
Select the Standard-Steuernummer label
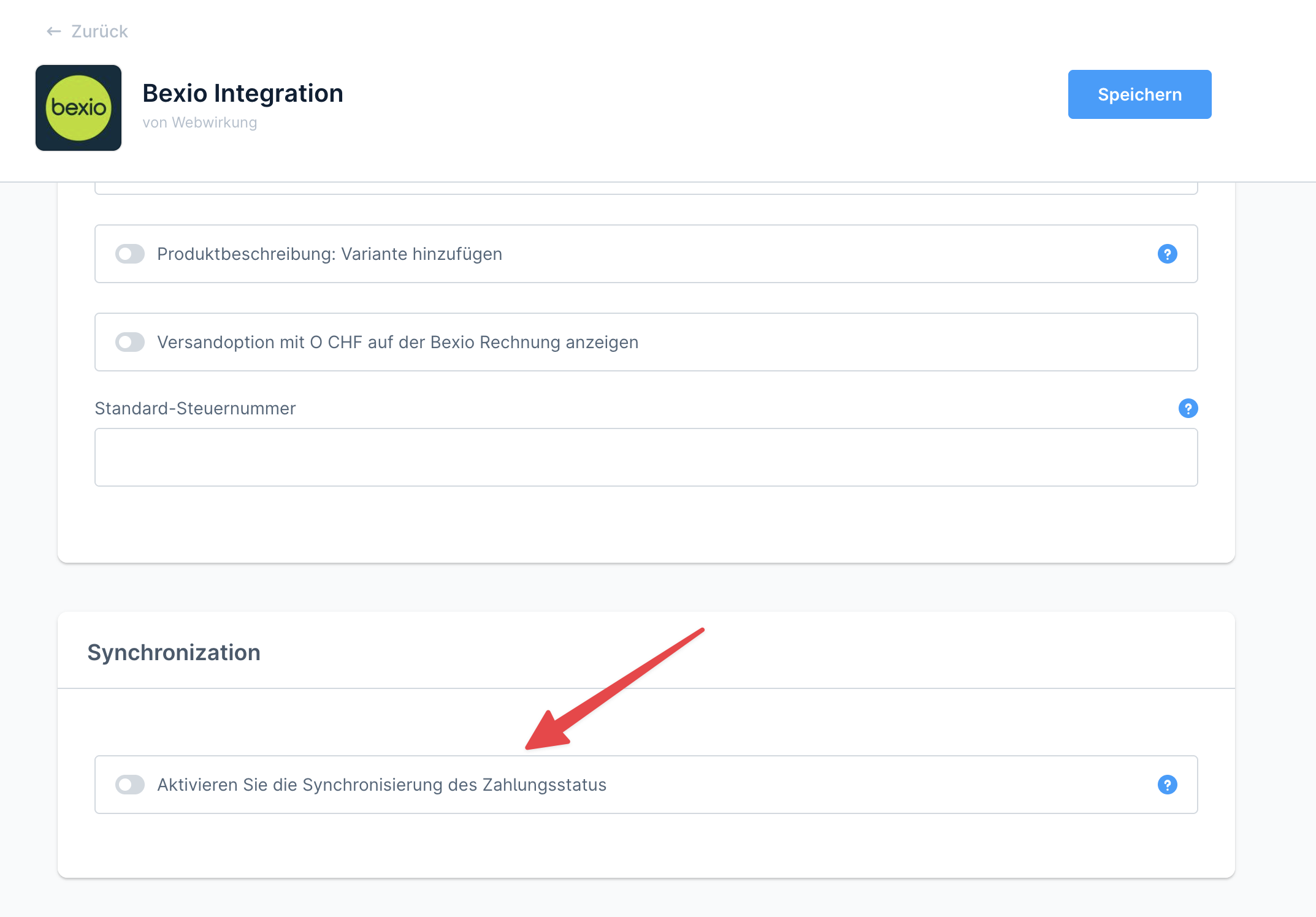[x=195, y=408]
